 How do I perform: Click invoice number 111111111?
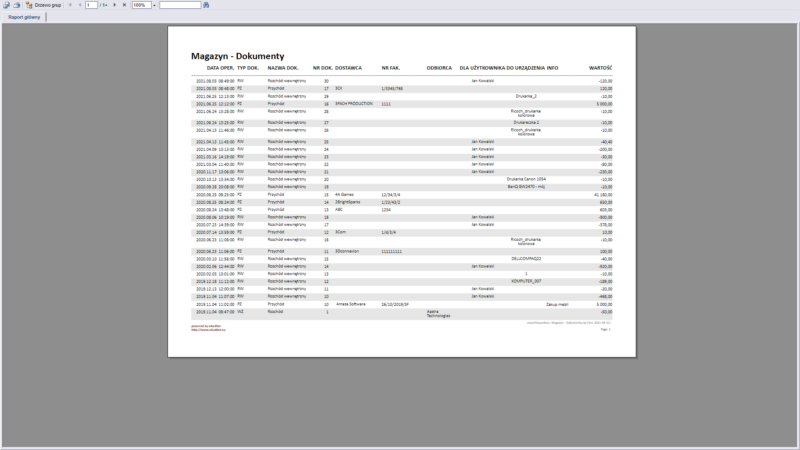point(391,251)
